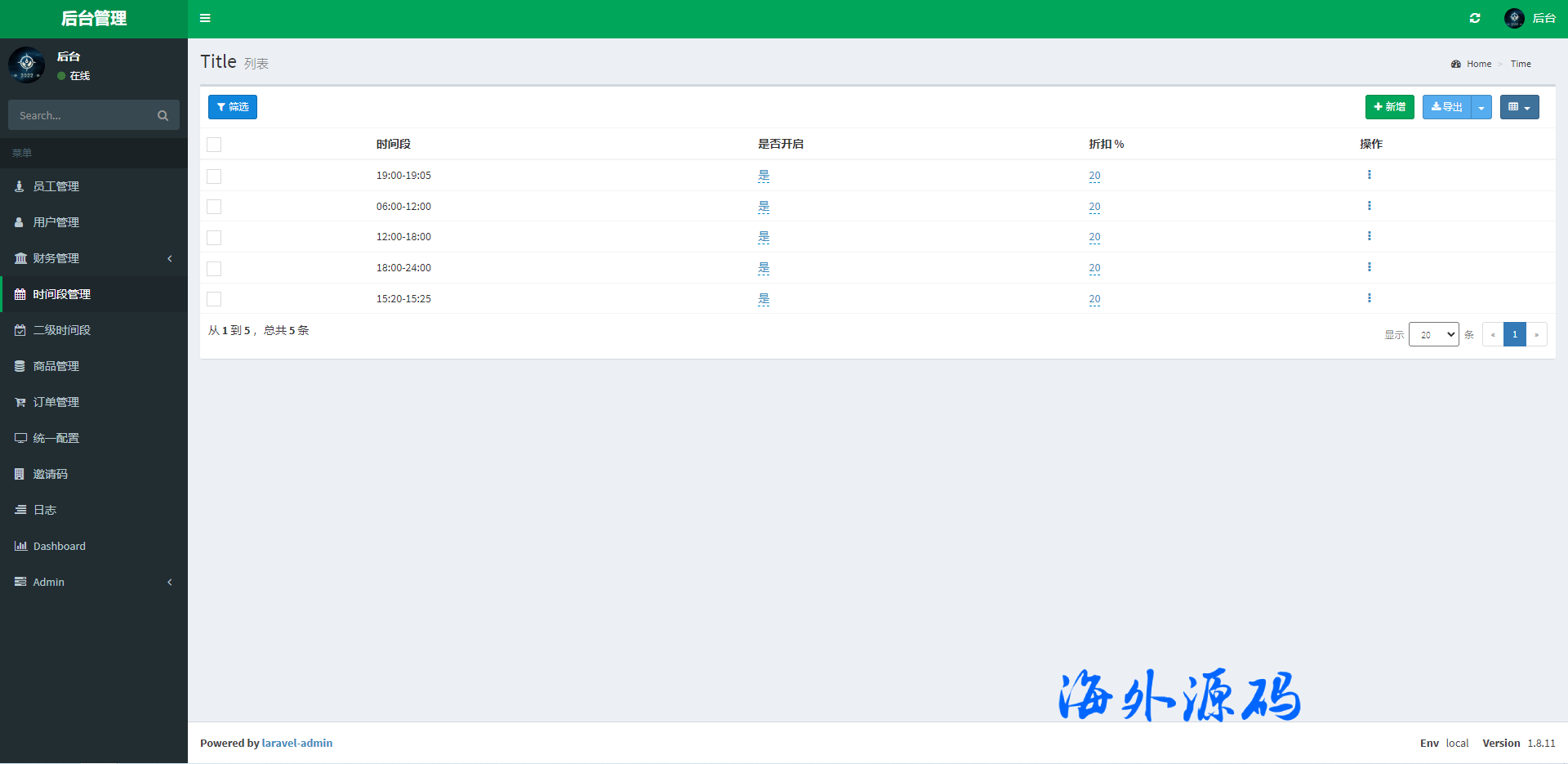
Task: Follow the laravel-admin footer link
Action: click(296, 743)
